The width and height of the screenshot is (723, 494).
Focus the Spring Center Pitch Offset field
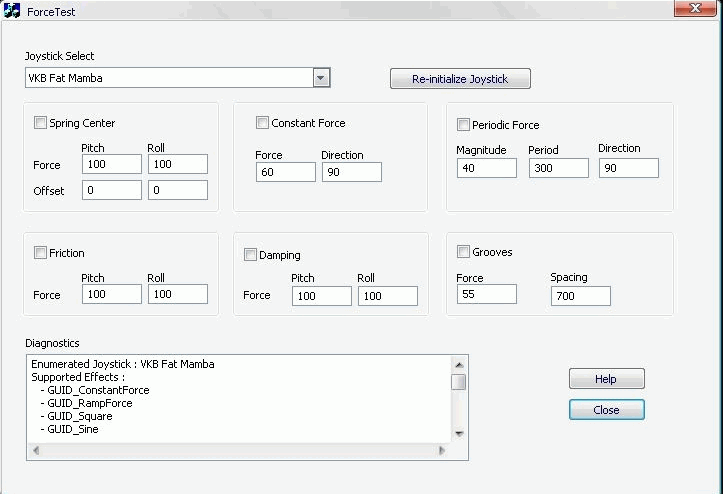click(x=112, y=190)
